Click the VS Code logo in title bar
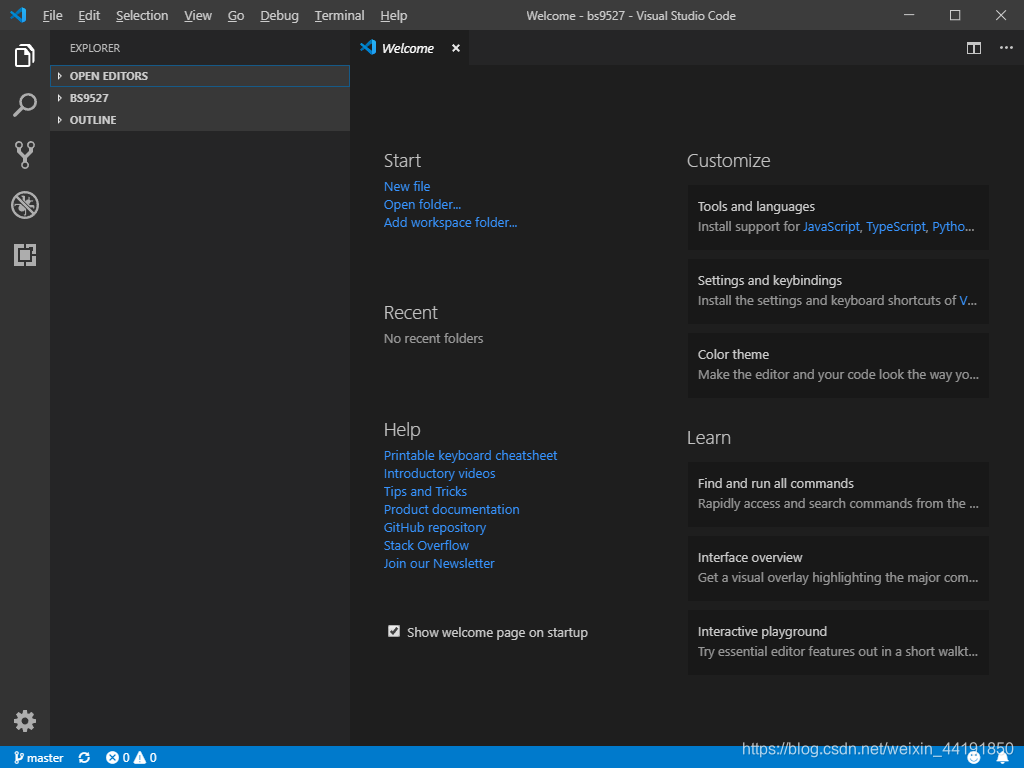 18,15
